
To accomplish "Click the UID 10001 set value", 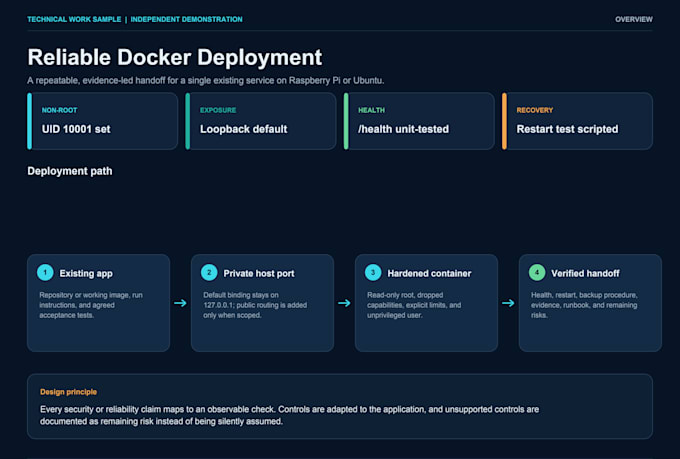I will click(76, 129).
